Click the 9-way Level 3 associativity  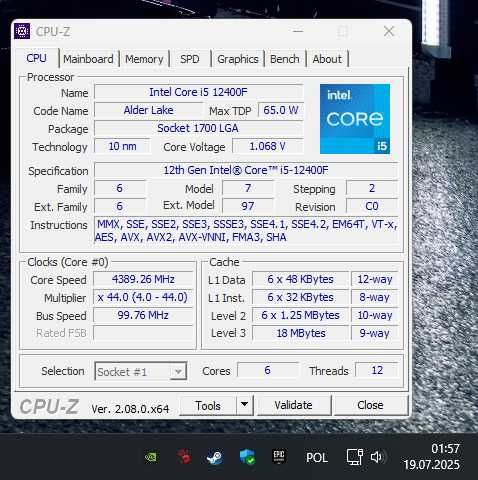coord(375,333)
